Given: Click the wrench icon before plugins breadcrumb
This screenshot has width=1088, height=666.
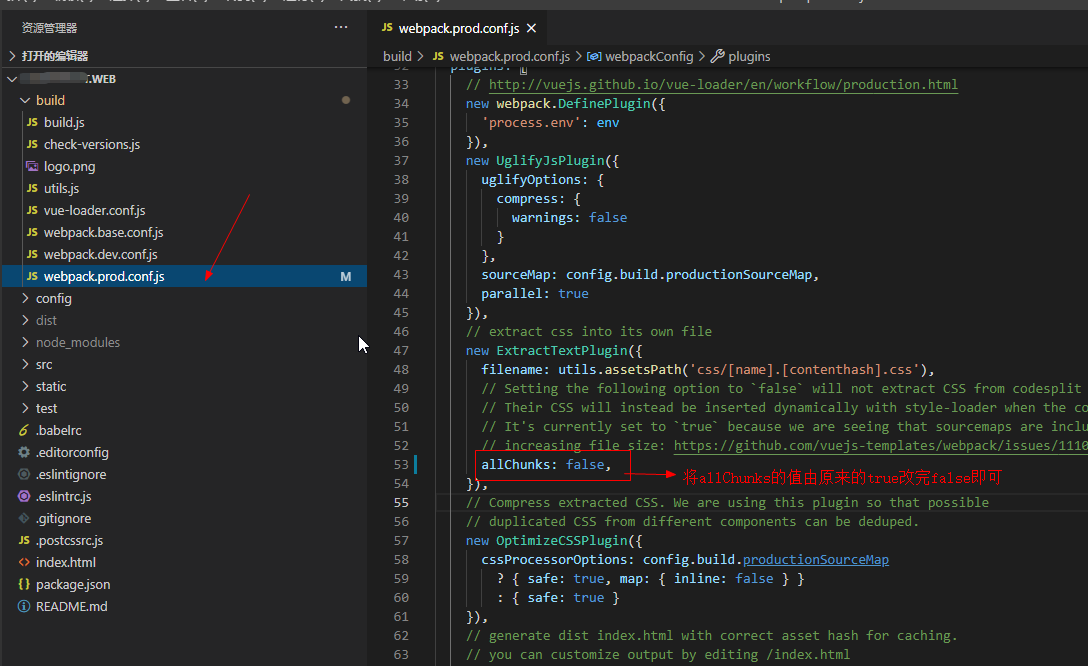Looking at the screenshot, I should [x=718, y=56].
